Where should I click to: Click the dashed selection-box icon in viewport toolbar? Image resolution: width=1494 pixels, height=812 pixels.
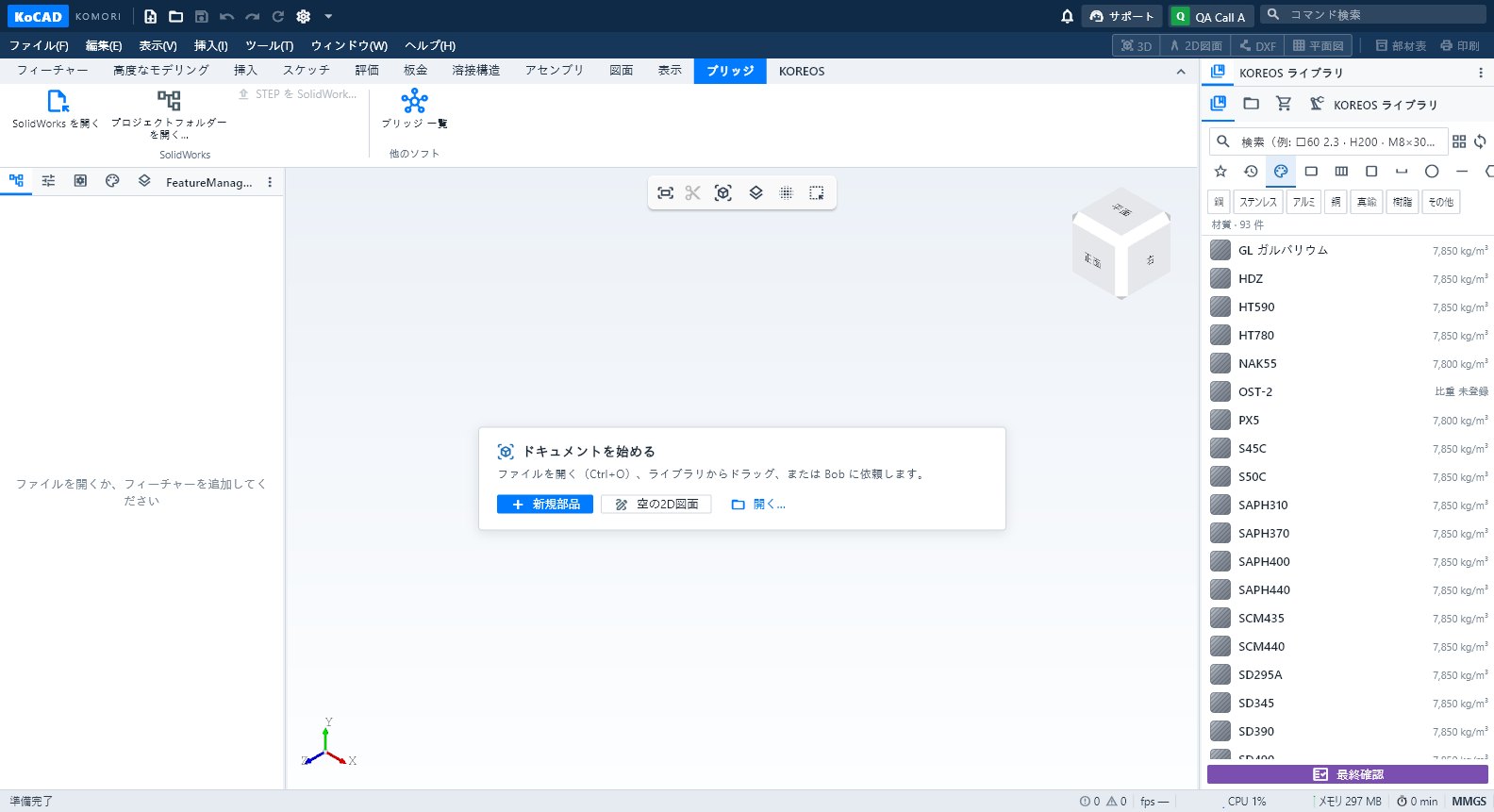816,192
